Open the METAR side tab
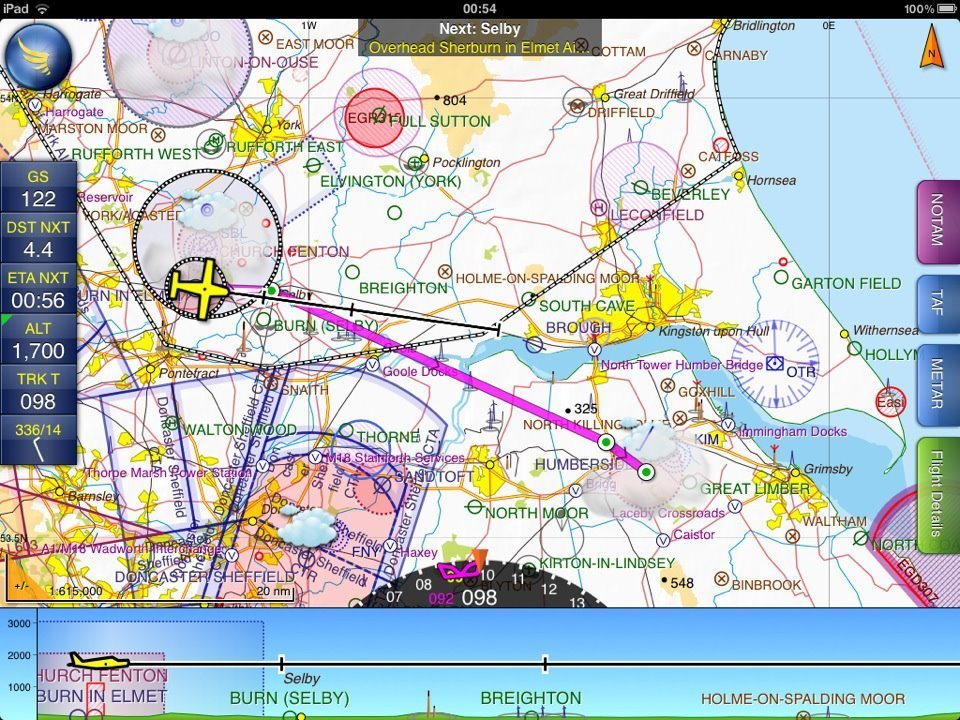Screen dimensions: 960x720 [937, 385]
